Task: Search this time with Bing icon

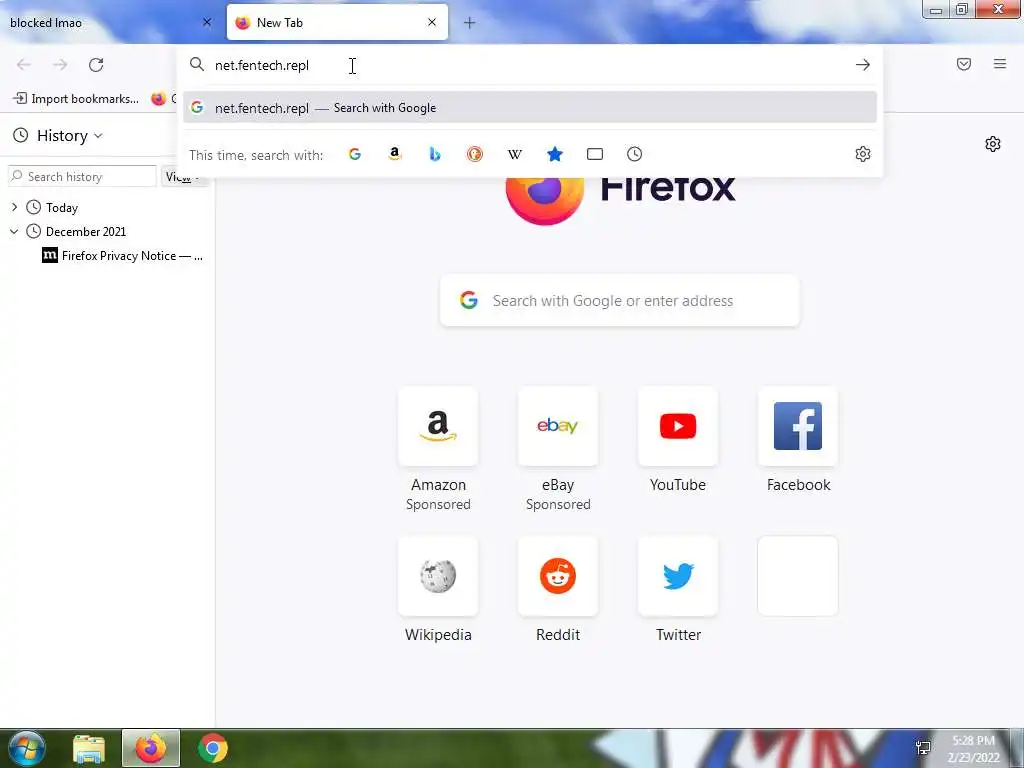Action: click(435, 154)
